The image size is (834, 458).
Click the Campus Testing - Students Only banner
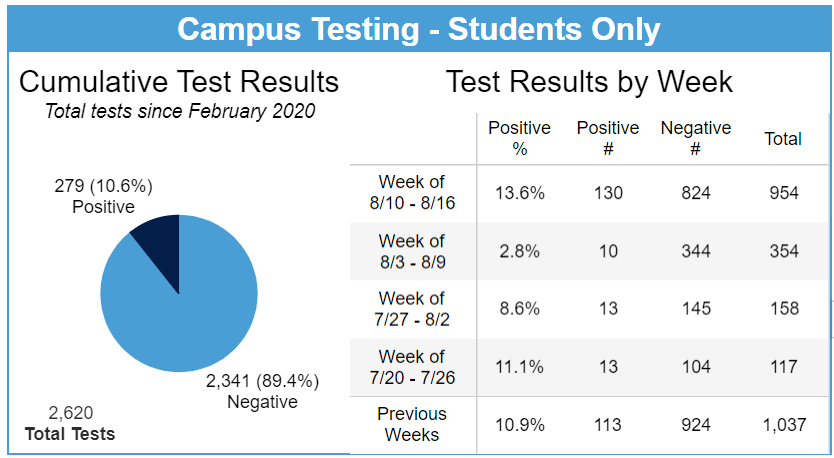click(x=418, y=29)
